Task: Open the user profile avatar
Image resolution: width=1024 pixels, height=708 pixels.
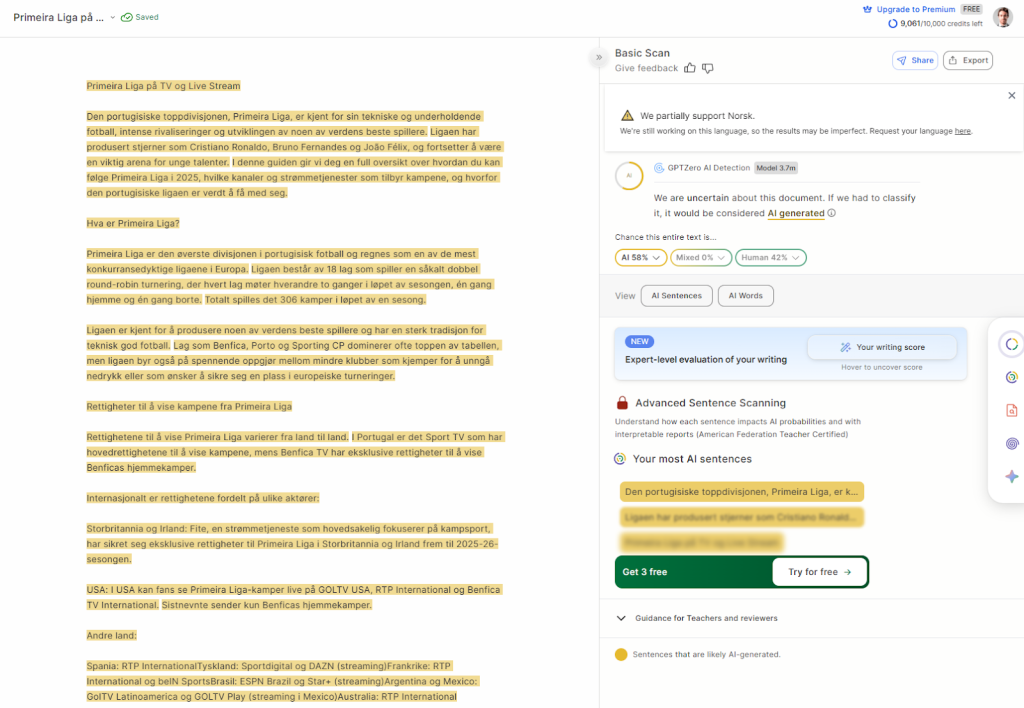Action: [1003, 17]
